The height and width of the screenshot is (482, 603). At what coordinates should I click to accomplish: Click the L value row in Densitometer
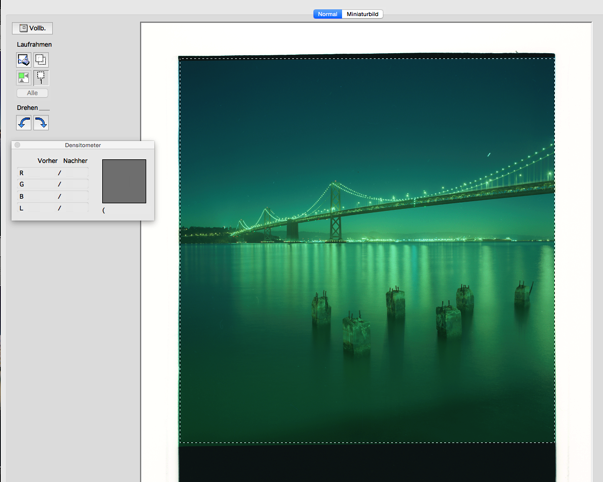click(53, 208)
